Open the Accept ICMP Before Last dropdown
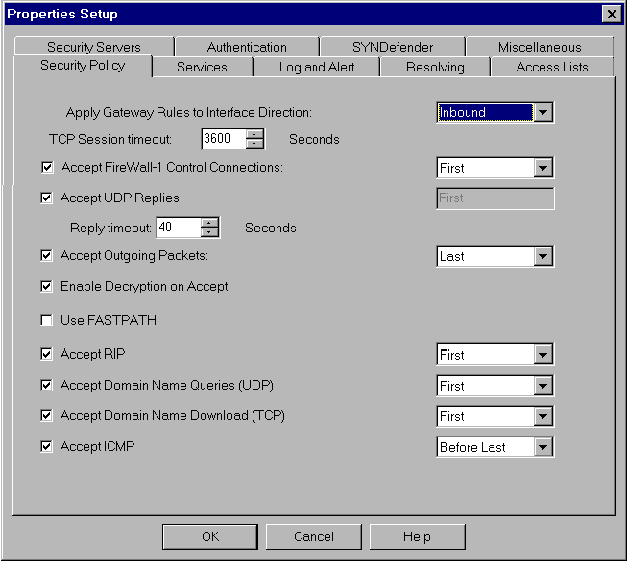 pos(543,448)
